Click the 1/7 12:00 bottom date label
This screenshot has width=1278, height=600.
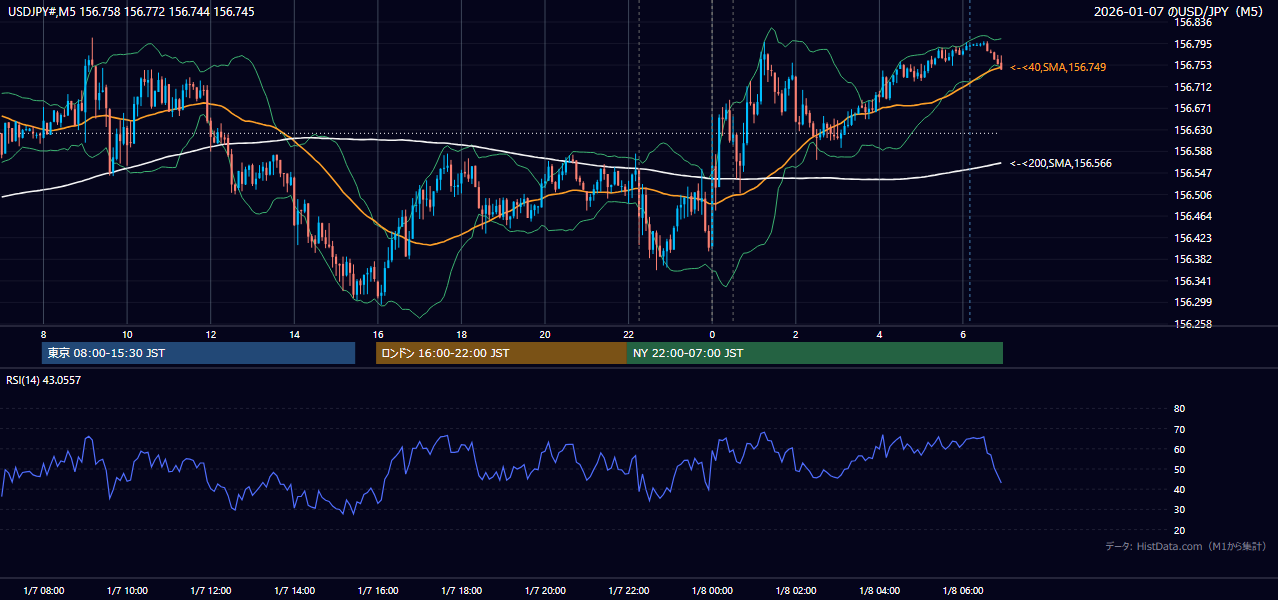point(210,590)
